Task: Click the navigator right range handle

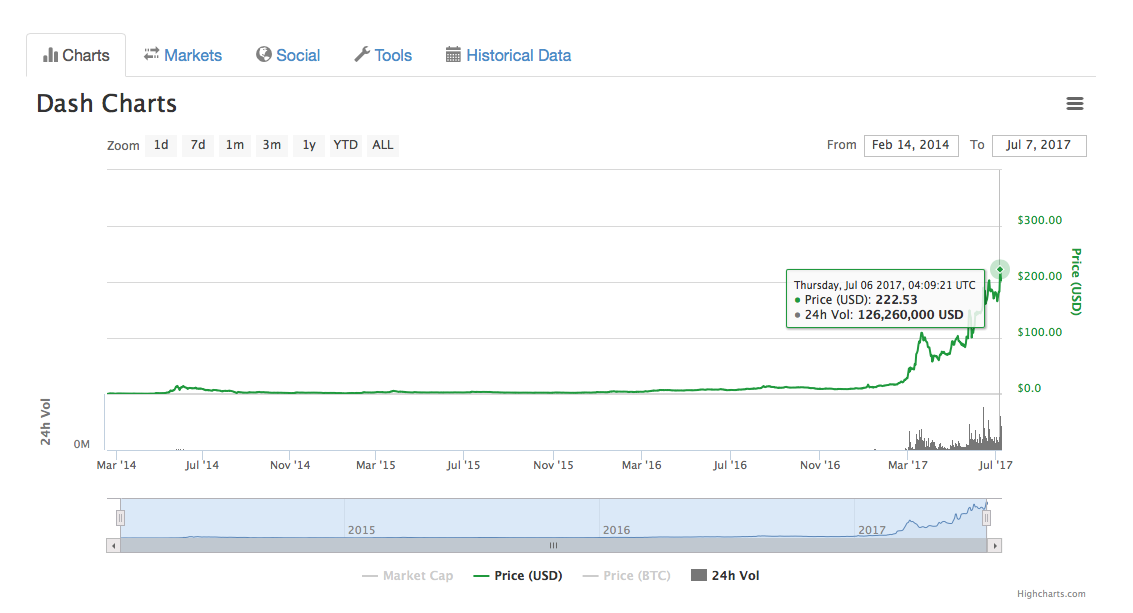Action: (x=986, y=518)
